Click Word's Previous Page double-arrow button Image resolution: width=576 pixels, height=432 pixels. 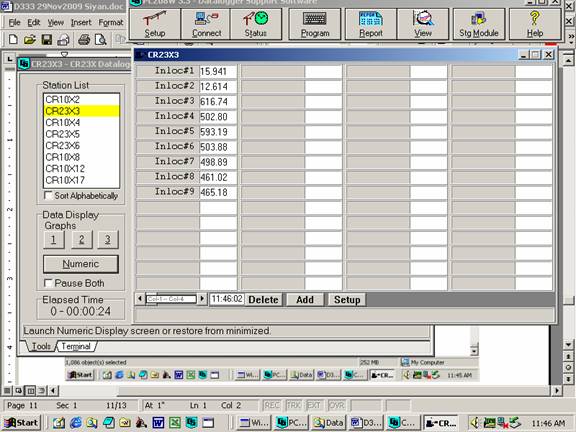(568, 356)
